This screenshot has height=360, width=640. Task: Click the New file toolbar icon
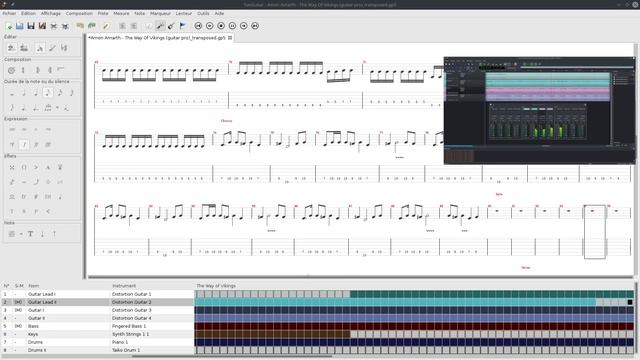pos(9,26)
